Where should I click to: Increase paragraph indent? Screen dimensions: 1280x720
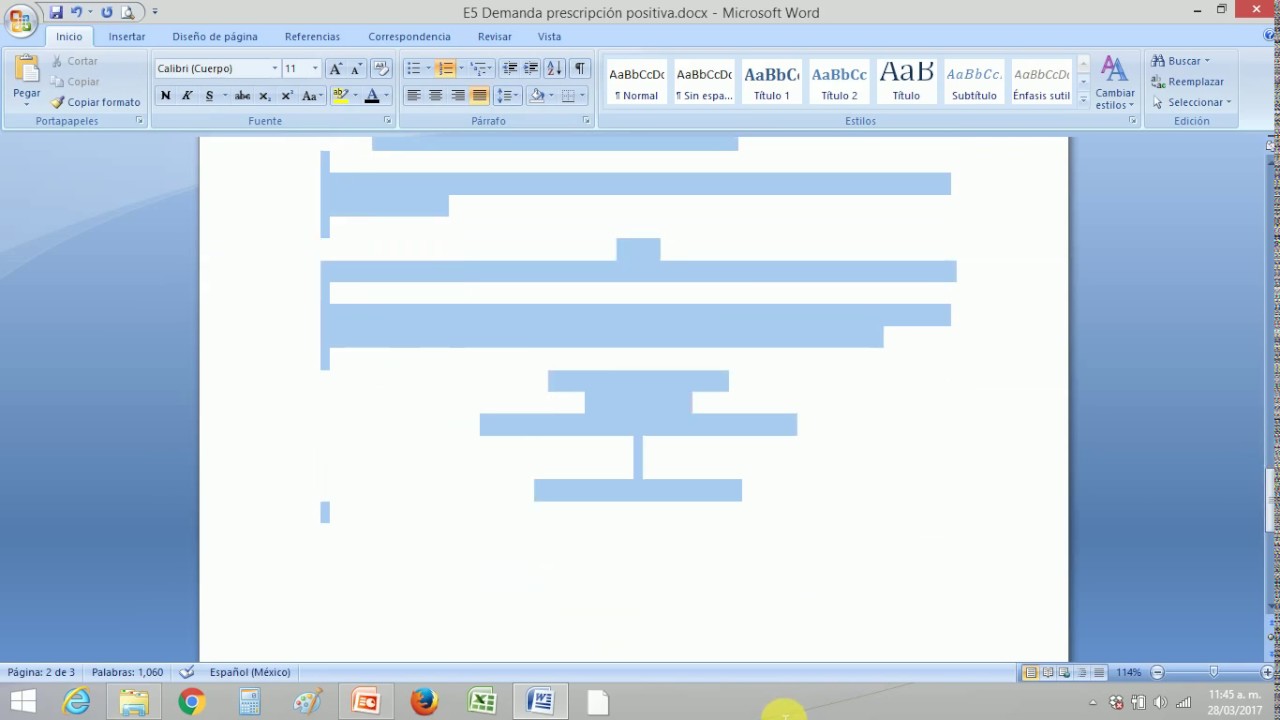click(531, 68)
